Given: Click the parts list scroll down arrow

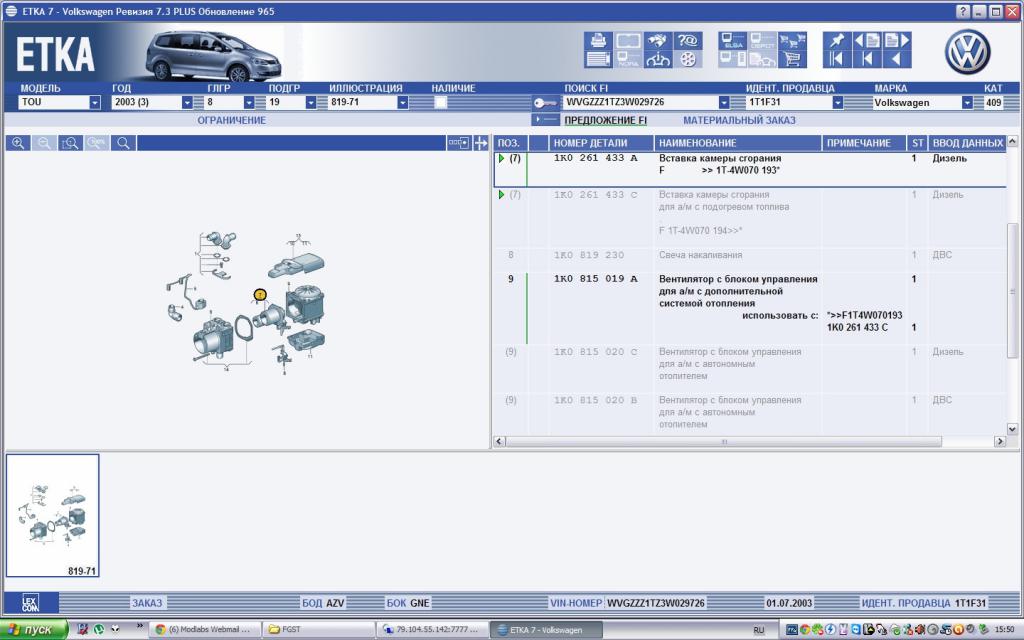Looking at the screenshot, I should (1012, 429).
